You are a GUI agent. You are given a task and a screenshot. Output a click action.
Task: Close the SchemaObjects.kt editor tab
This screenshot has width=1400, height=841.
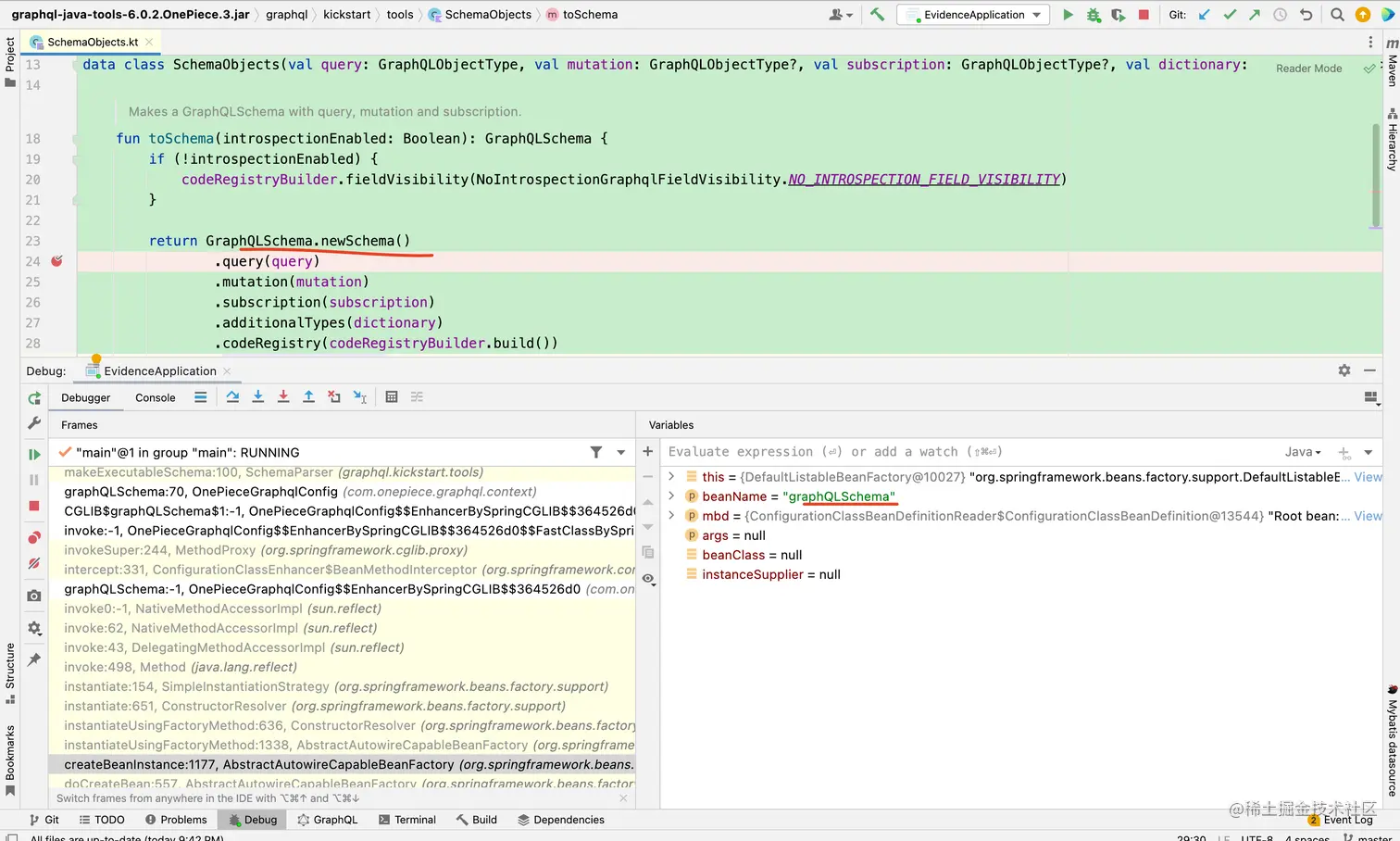click(149, 42)
